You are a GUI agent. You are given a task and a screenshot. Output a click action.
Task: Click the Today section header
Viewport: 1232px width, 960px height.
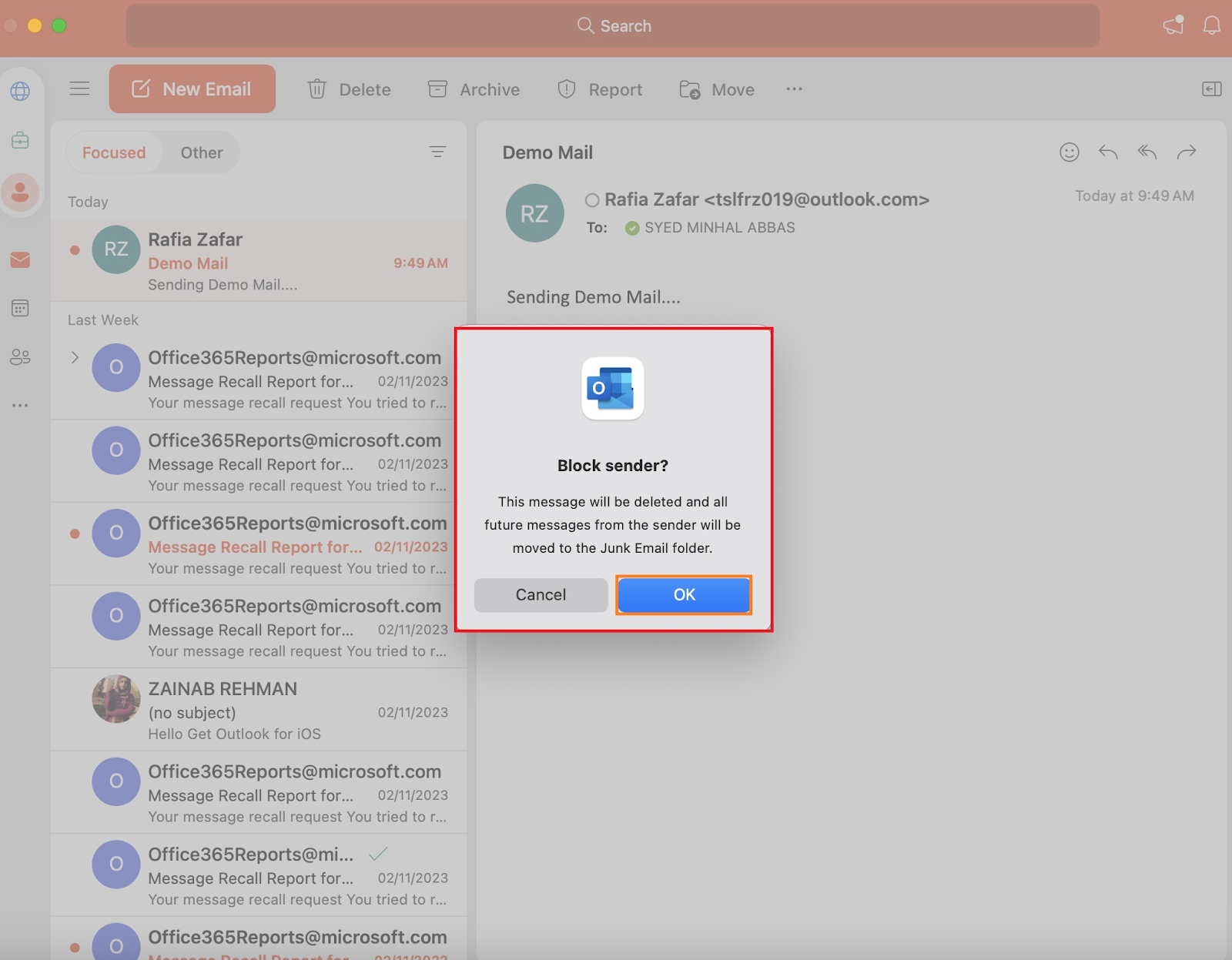coord(88,202)
